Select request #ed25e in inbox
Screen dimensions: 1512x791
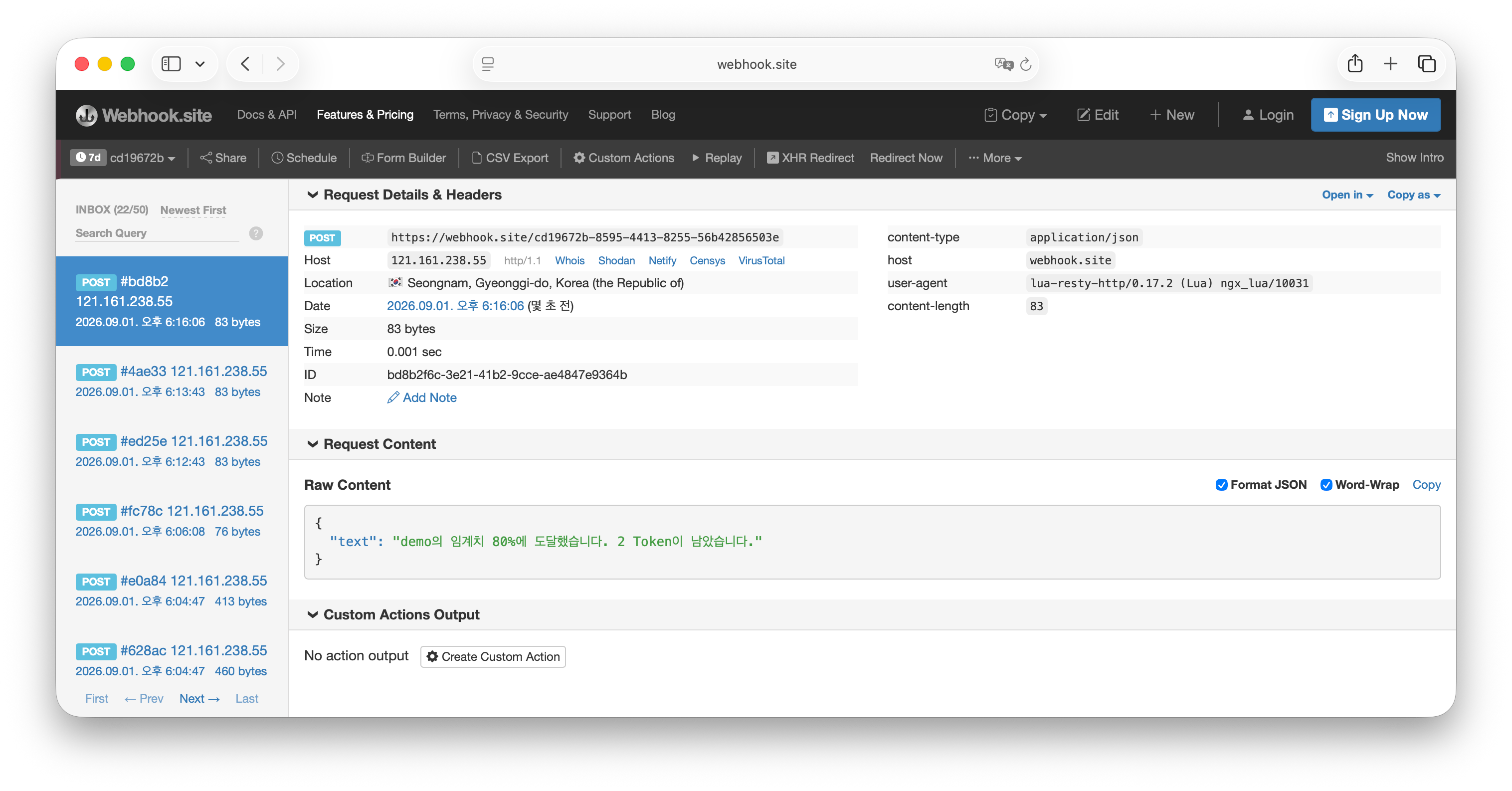click(172, 451)
